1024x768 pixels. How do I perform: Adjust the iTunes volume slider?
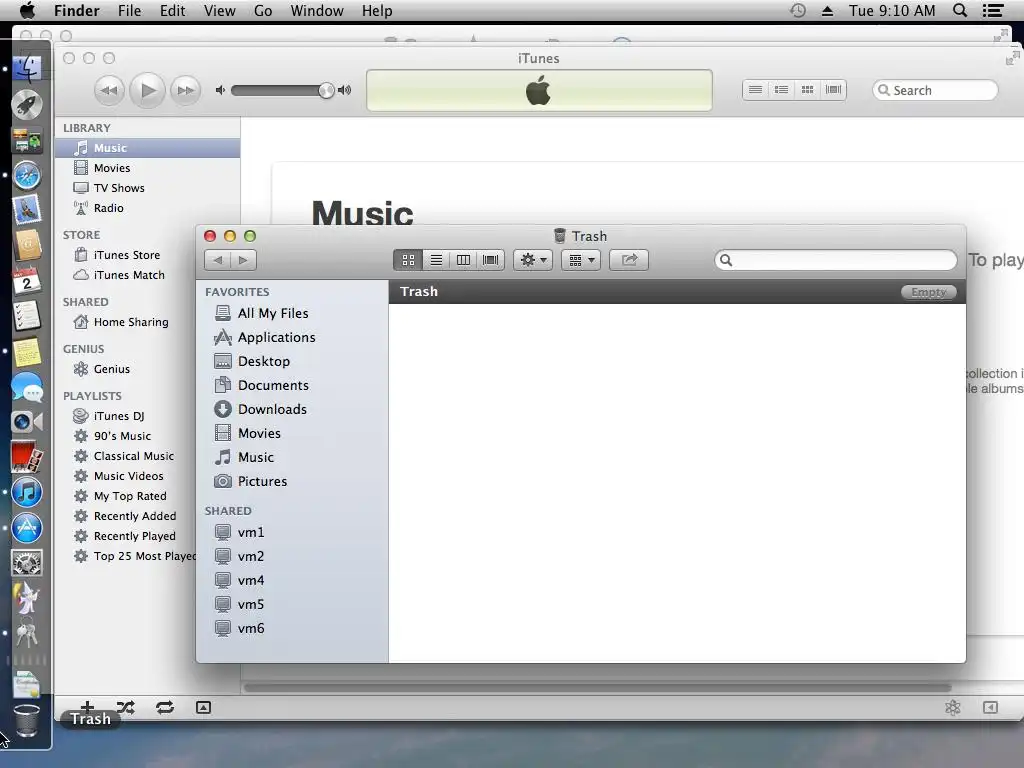click(x=282, y=90)
